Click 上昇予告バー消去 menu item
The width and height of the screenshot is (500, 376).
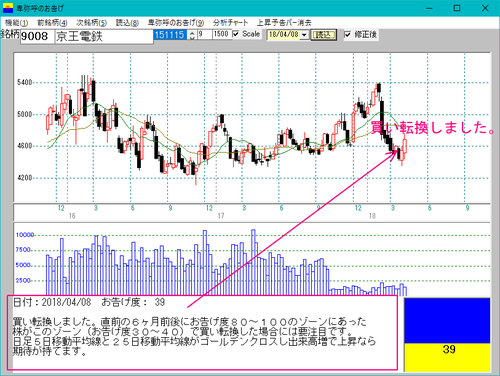(x=284, y=23)
